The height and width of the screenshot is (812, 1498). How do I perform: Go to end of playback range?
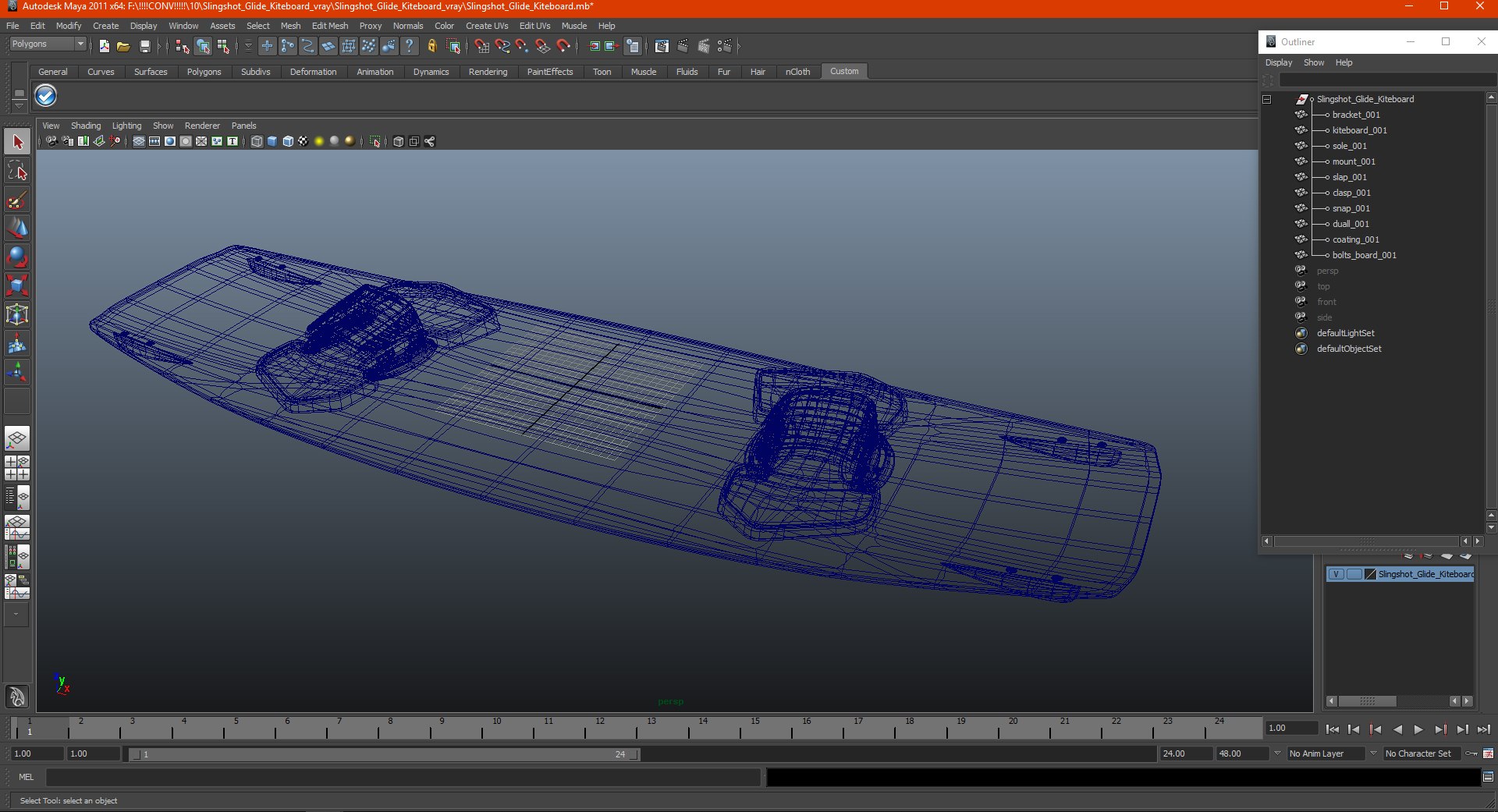[x=1483, y=729]
